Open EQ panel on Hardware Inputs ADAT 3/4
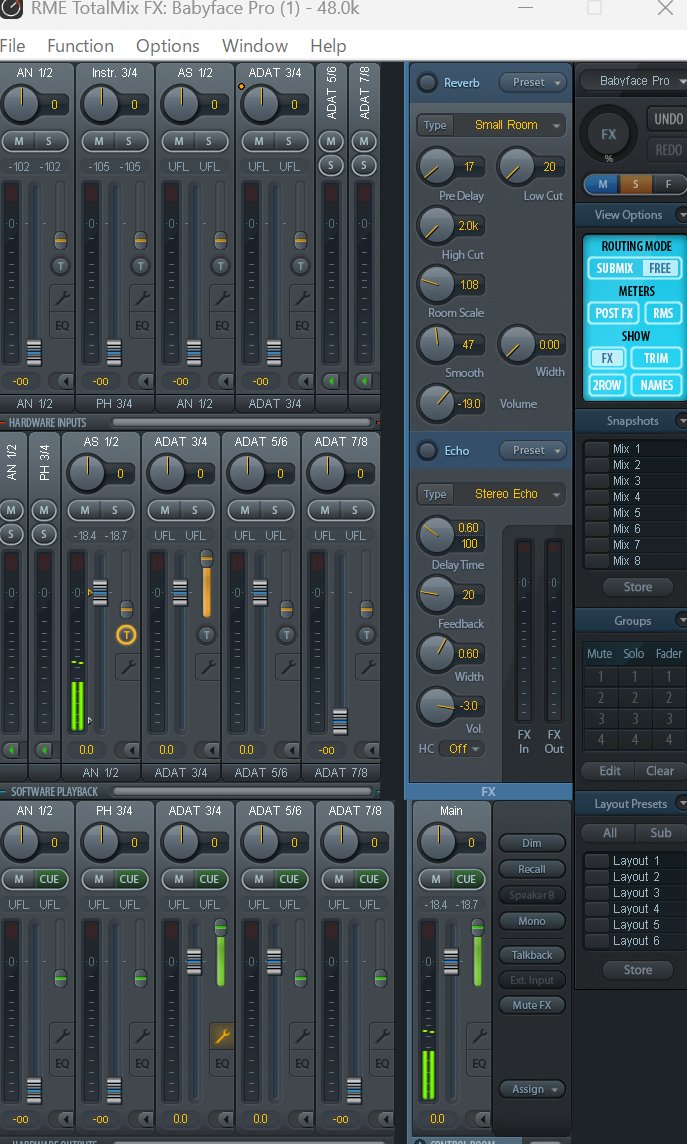Viewport: 687px width, 1144px height. coord(302,325)
